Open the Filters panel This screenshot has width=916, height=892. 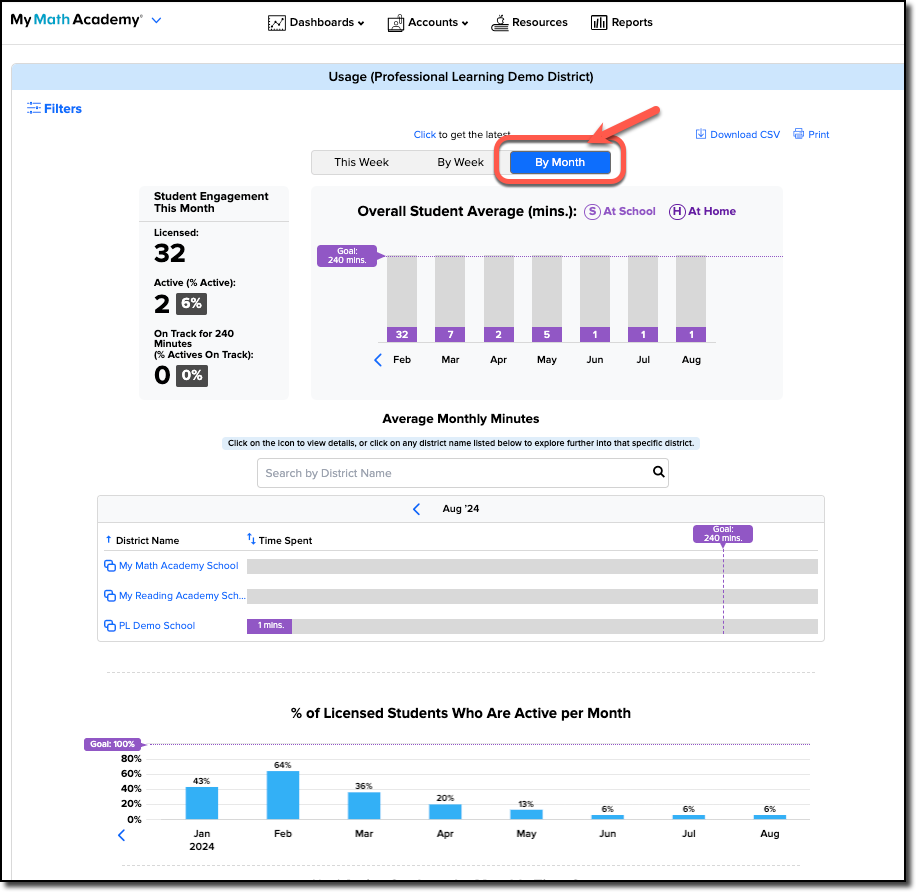(x=54, y=109)
